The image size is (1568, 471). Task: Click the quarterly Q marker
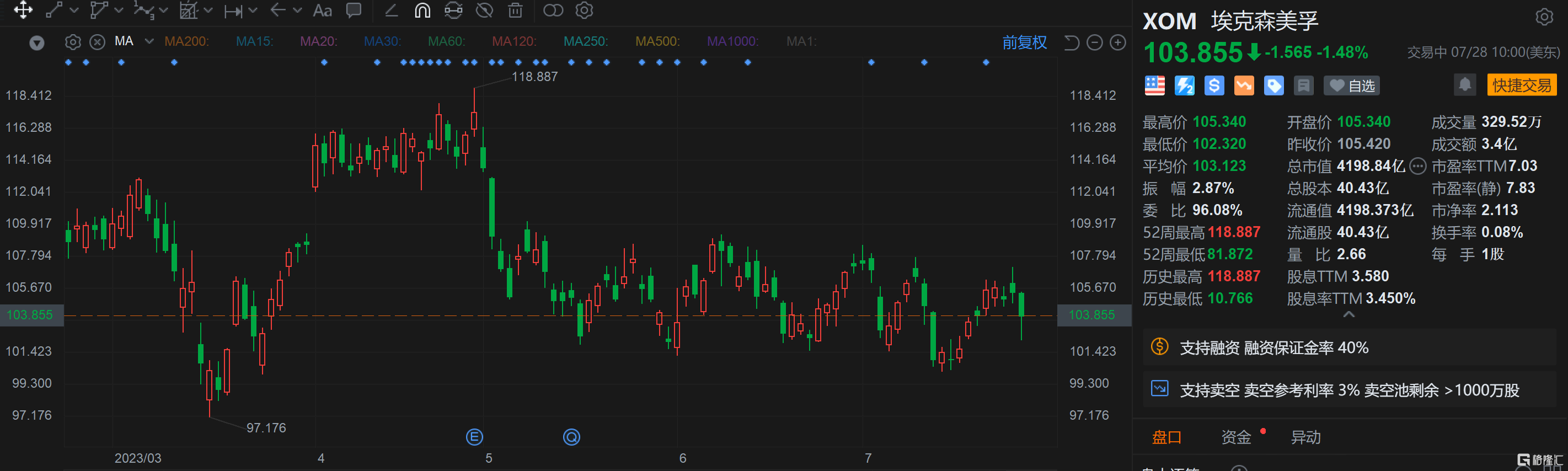pyautogui.click(x=571, y=437)
